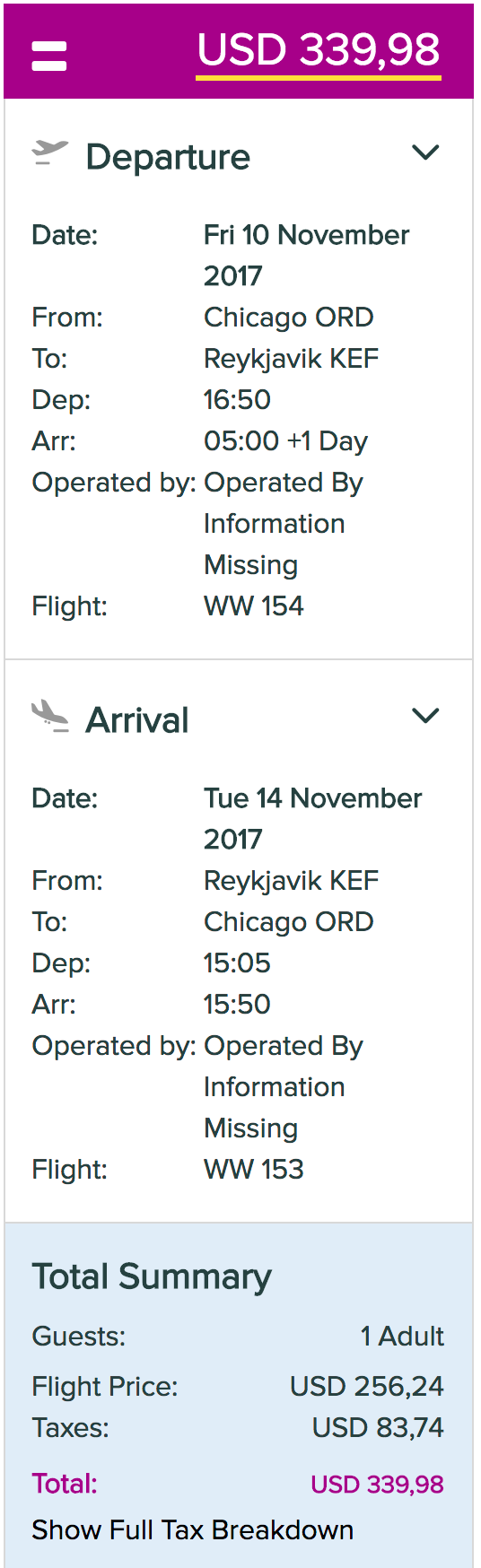Click departure destination Reykjavik KEF
481x1568 pixels.
(x=291, y=359)
